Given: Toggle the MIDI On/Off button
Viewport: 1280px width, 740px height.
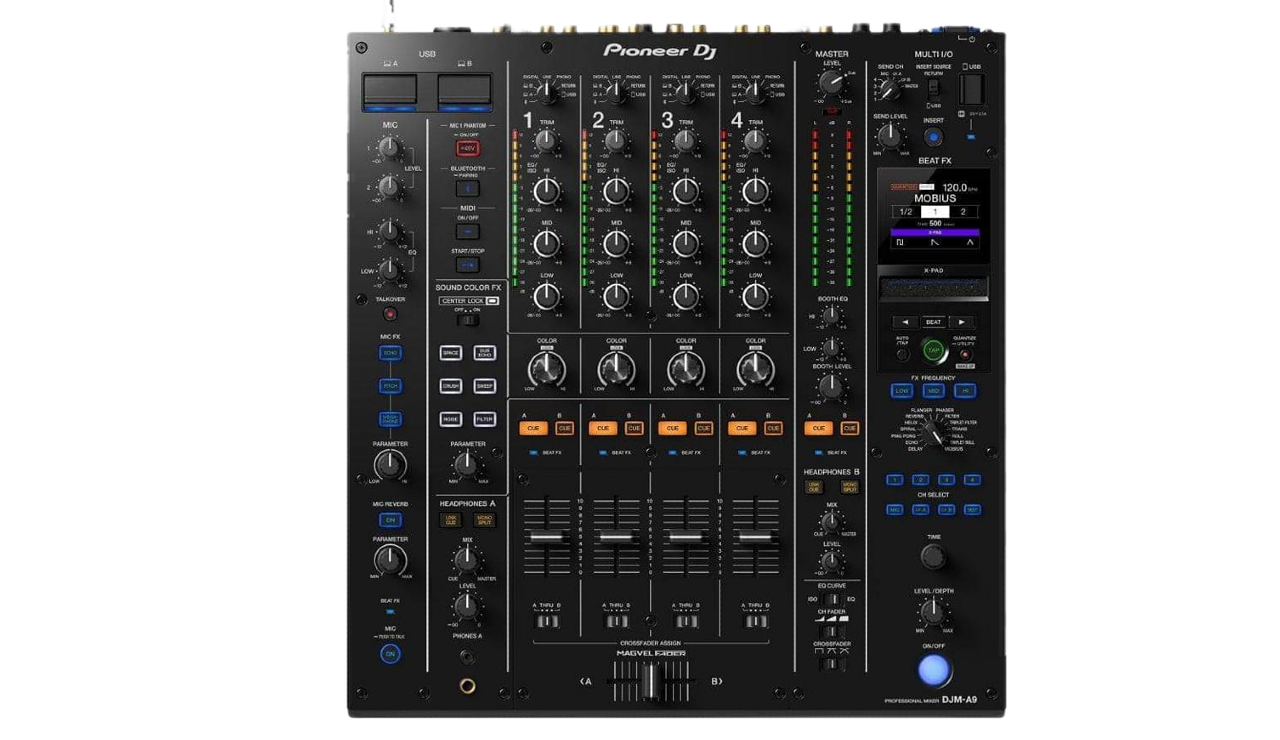Looking at the screenshot, I should (467, 231).
